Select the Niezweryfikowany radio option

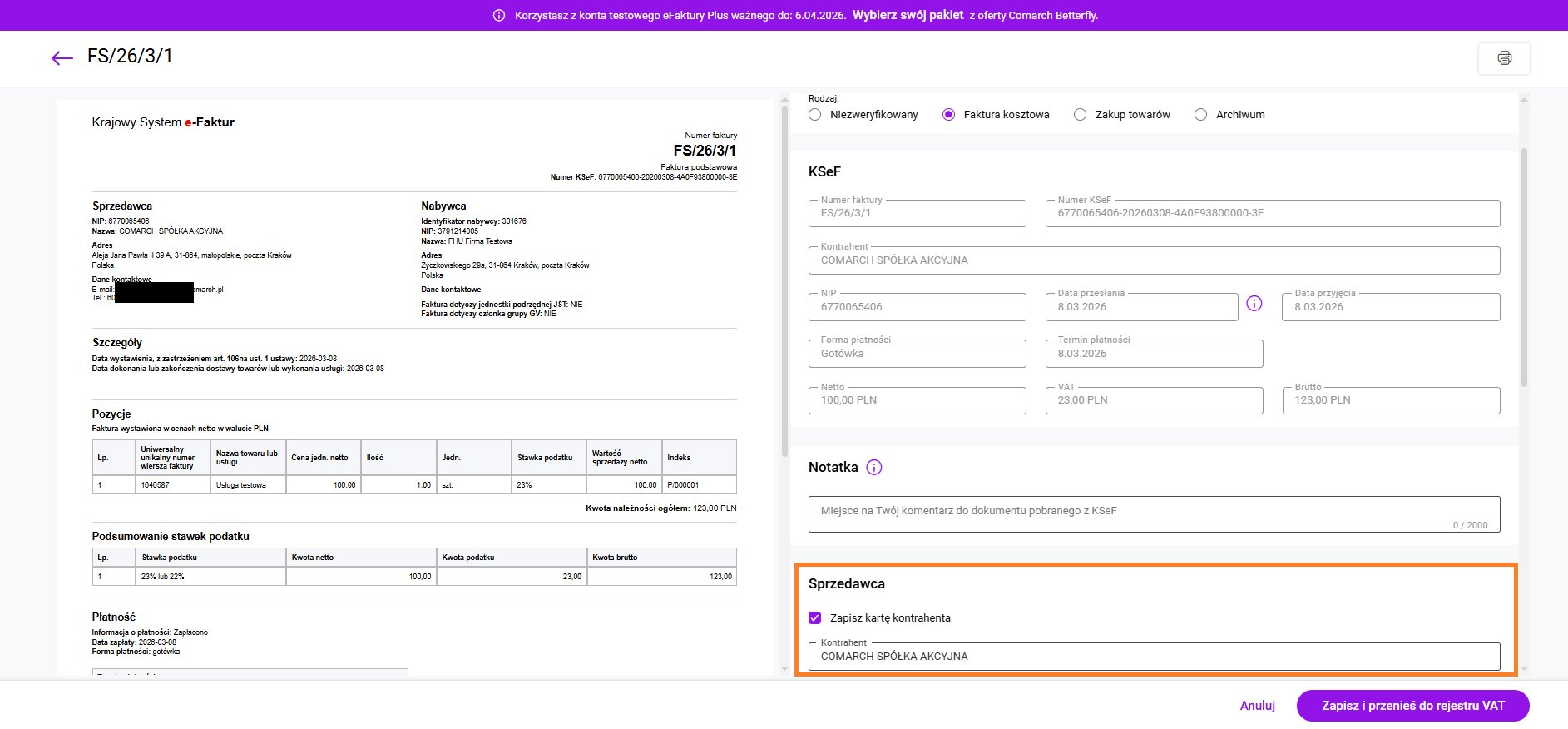pos(815,115)
